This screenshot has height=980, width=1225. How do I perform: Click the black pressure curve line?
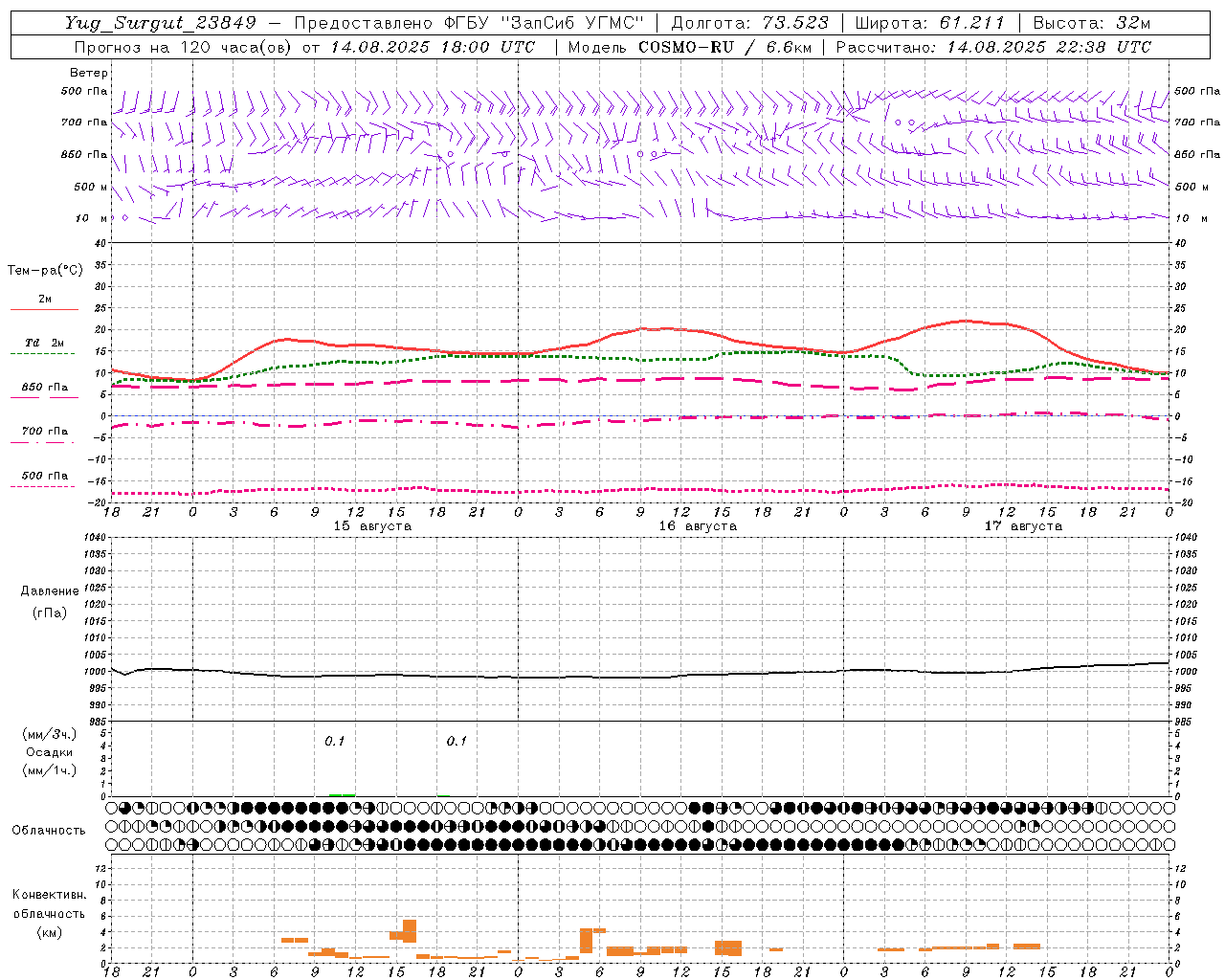(641, 677)
